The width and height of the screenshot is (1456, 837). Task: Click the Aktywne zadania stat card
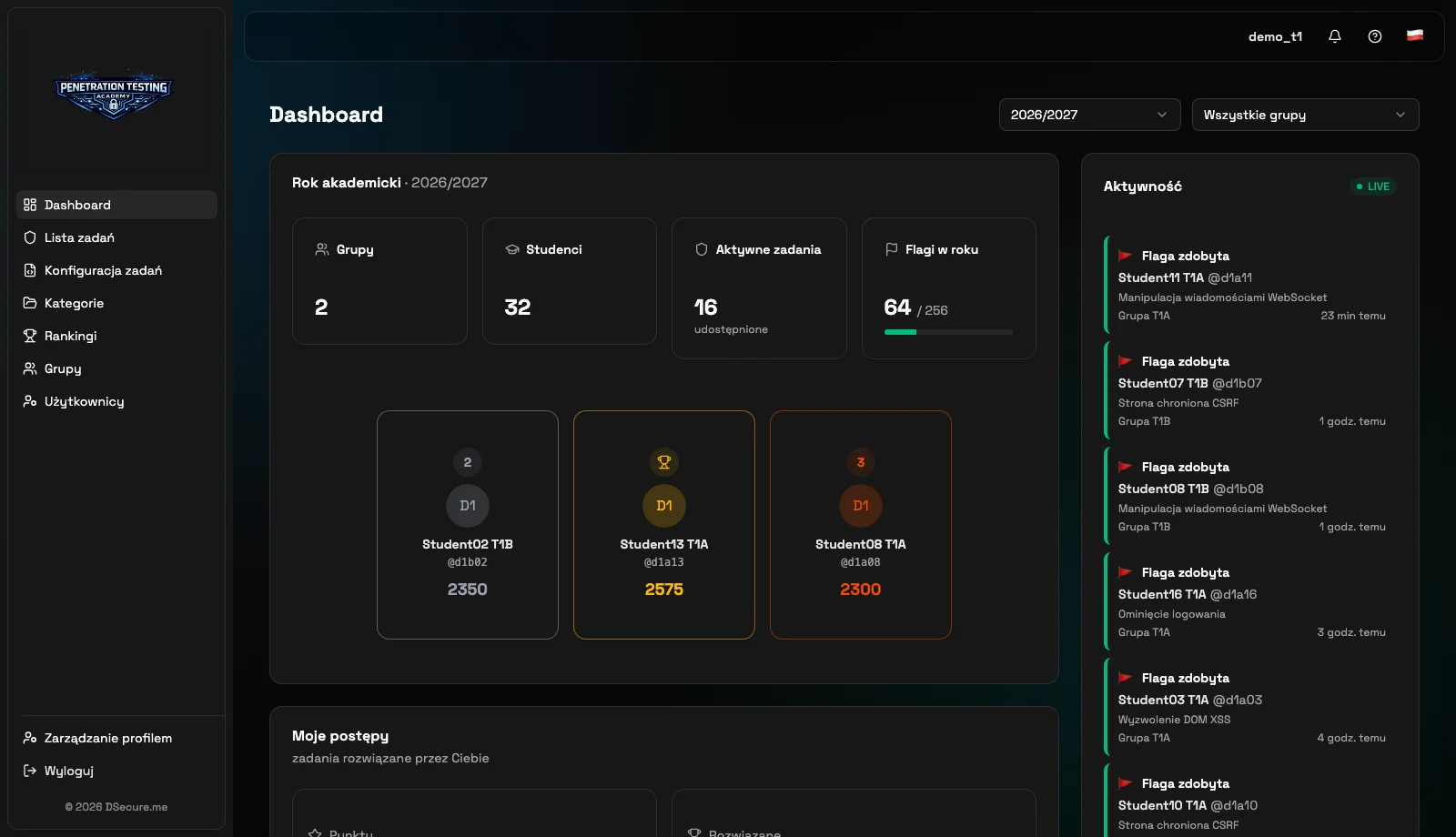pos(759,288)
